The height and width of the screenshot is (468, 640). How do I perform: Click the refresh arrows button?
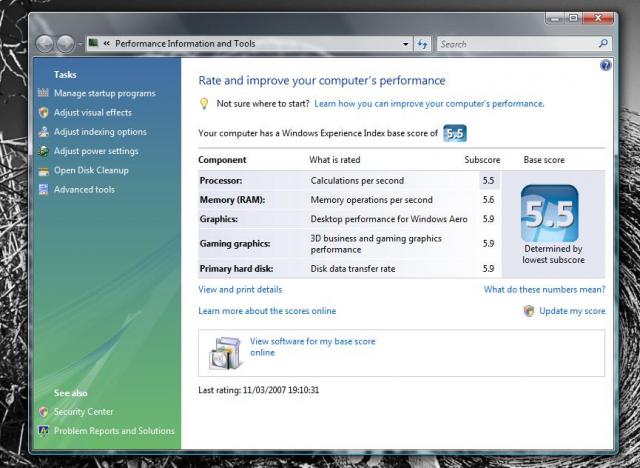pos(422,44)
